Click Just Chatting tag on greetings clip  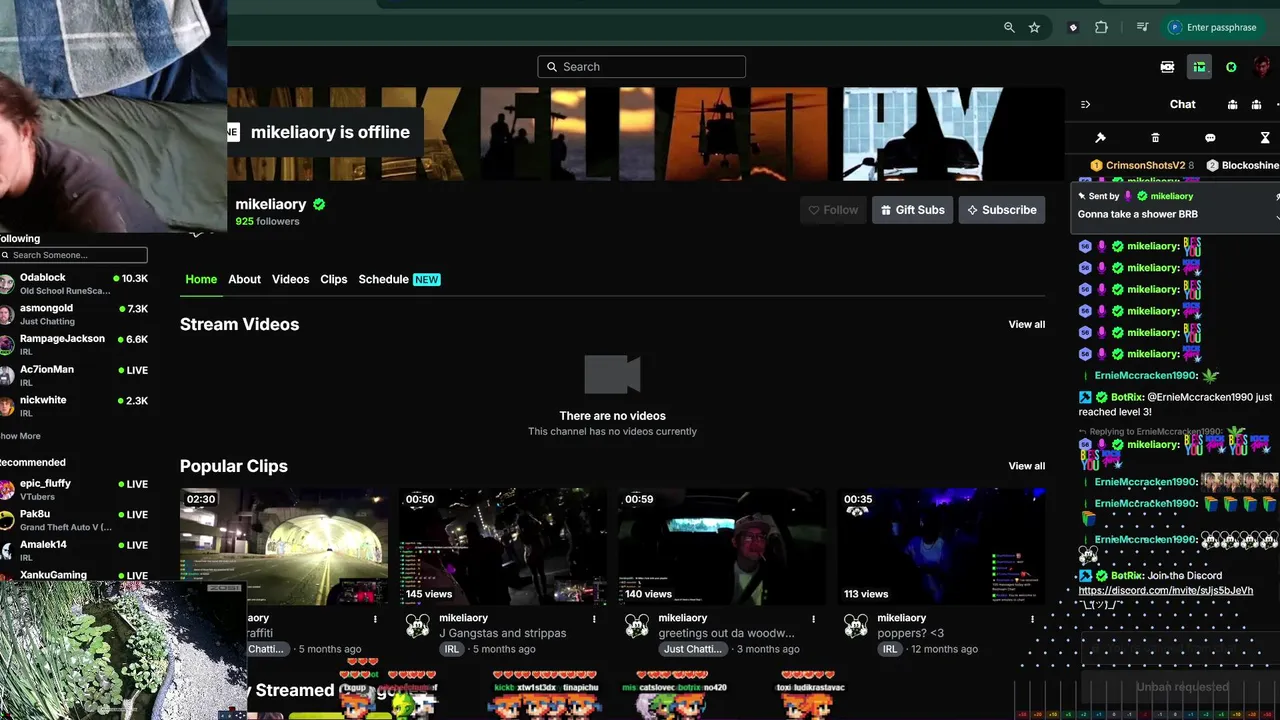coord(692,649)
